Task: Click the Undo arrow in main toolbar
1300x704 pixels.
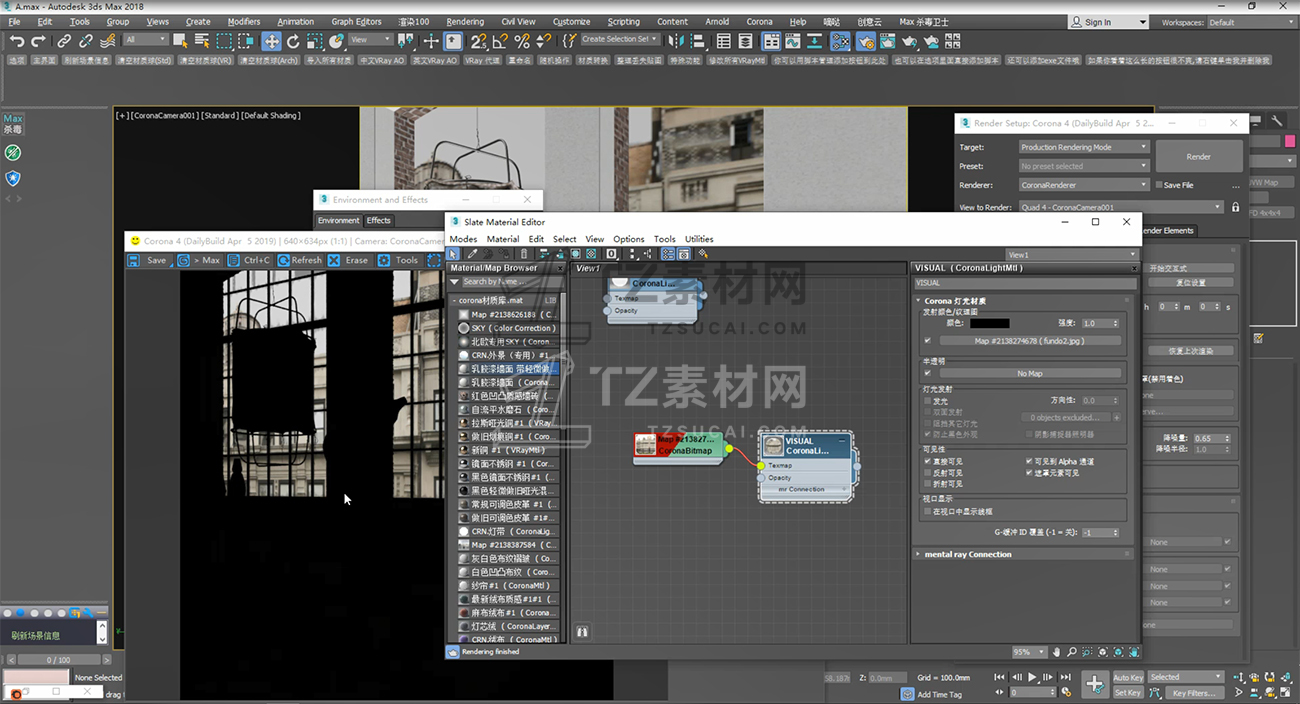Action: 17,41
